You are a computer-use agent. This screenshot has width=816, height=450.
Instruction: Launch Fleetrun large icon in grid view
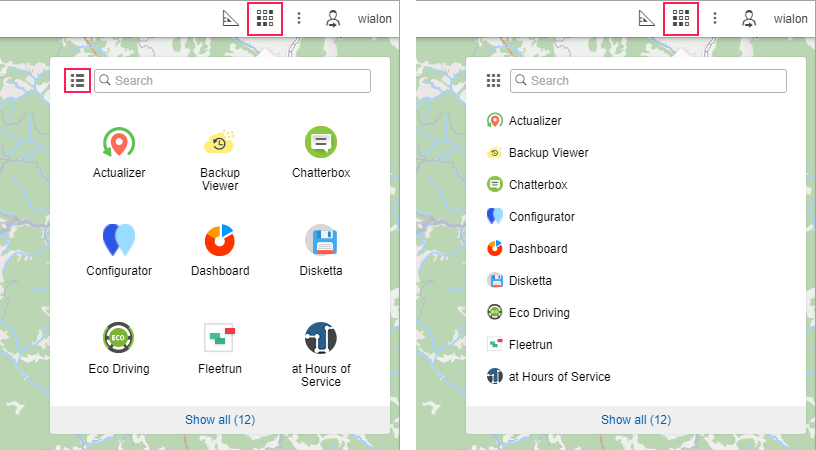[x=220, y=338]
